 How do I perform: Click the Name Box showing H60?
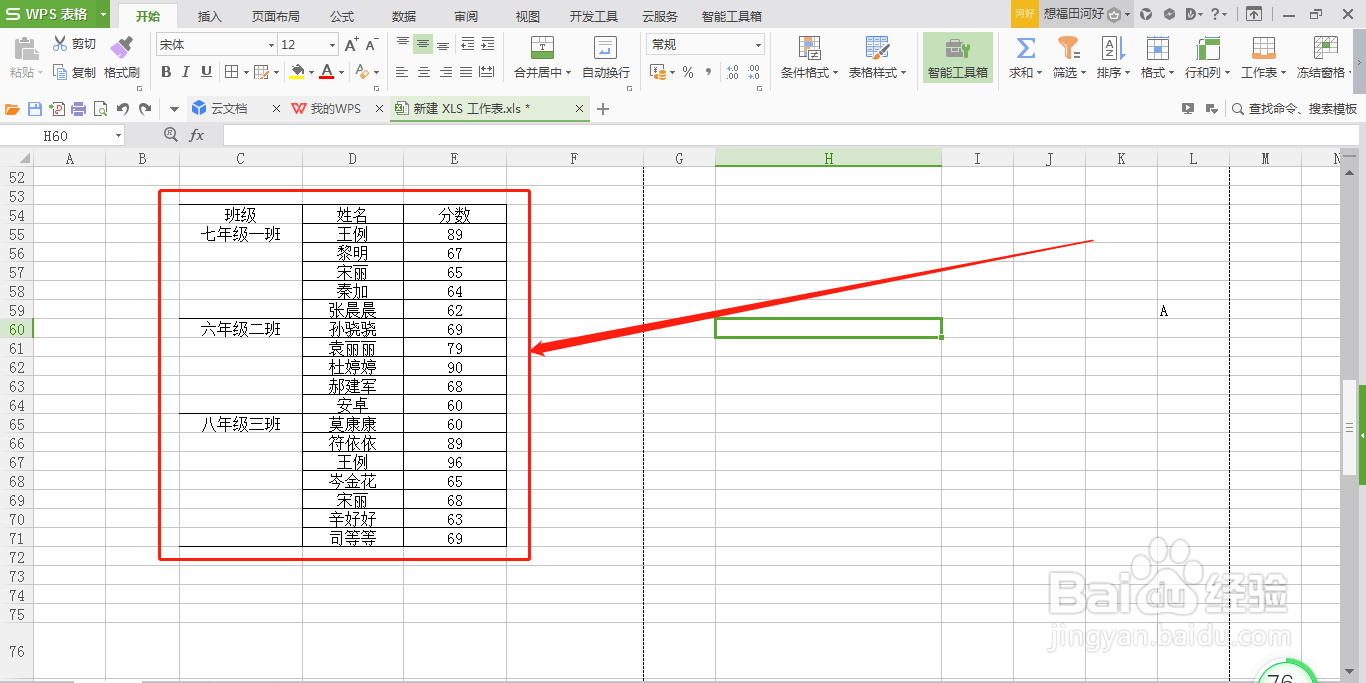point(62,135)
